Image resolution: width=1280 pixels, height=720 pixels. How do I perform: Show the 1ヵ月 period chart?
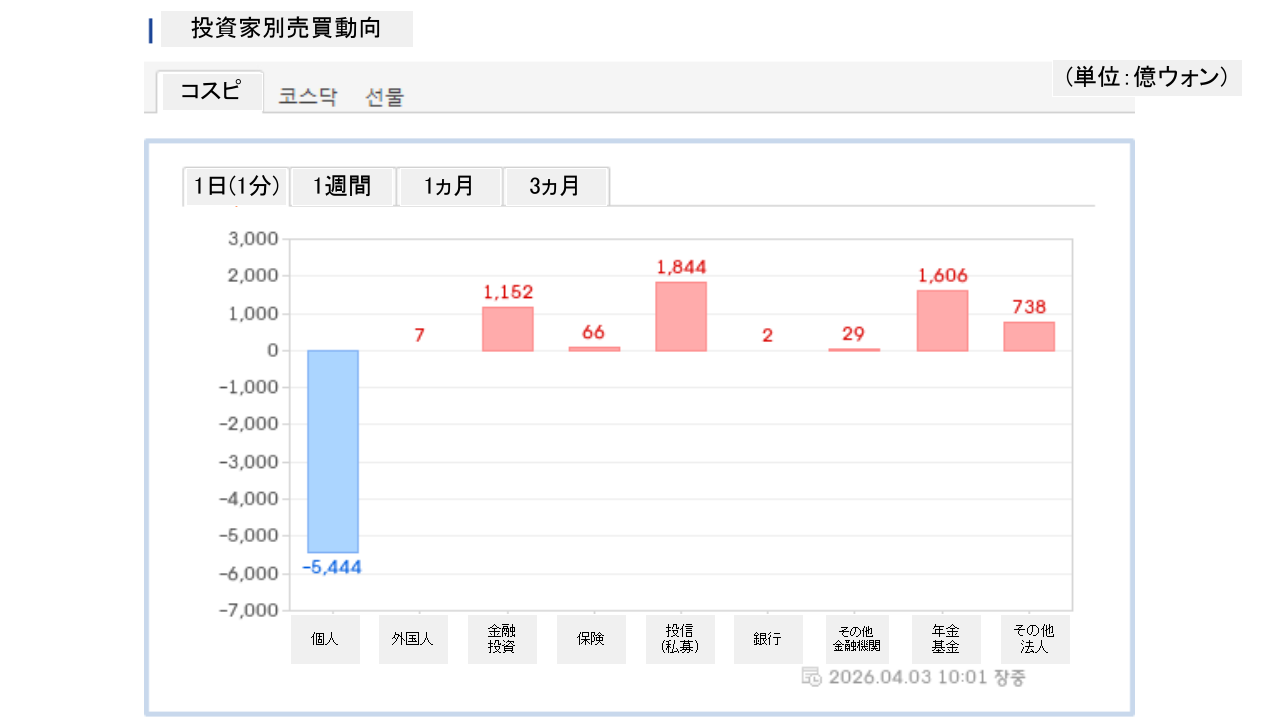tap(449, 186)
